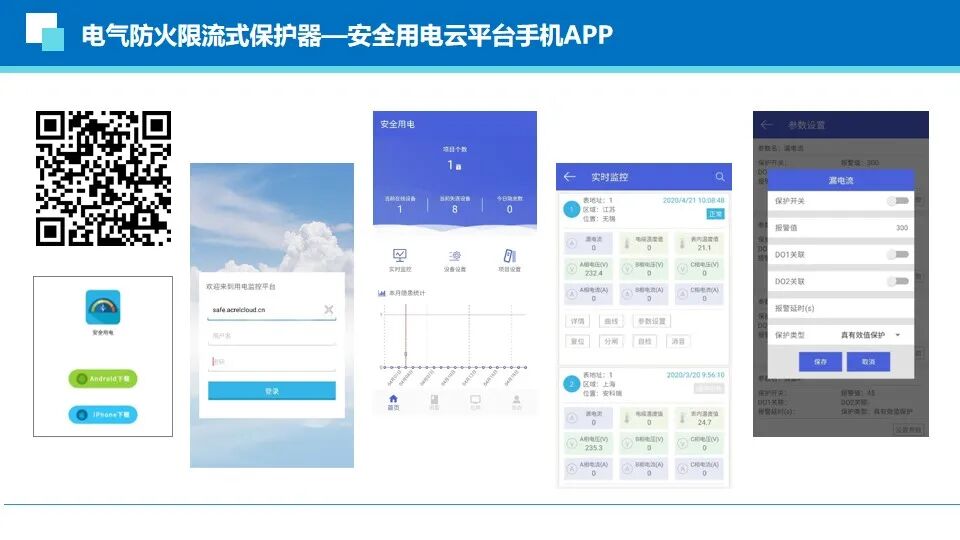The width and height of the screenshot is (960, 540).
Task: Click device 2 A相电压 235.3 tile
Action: tap(588, 443)
